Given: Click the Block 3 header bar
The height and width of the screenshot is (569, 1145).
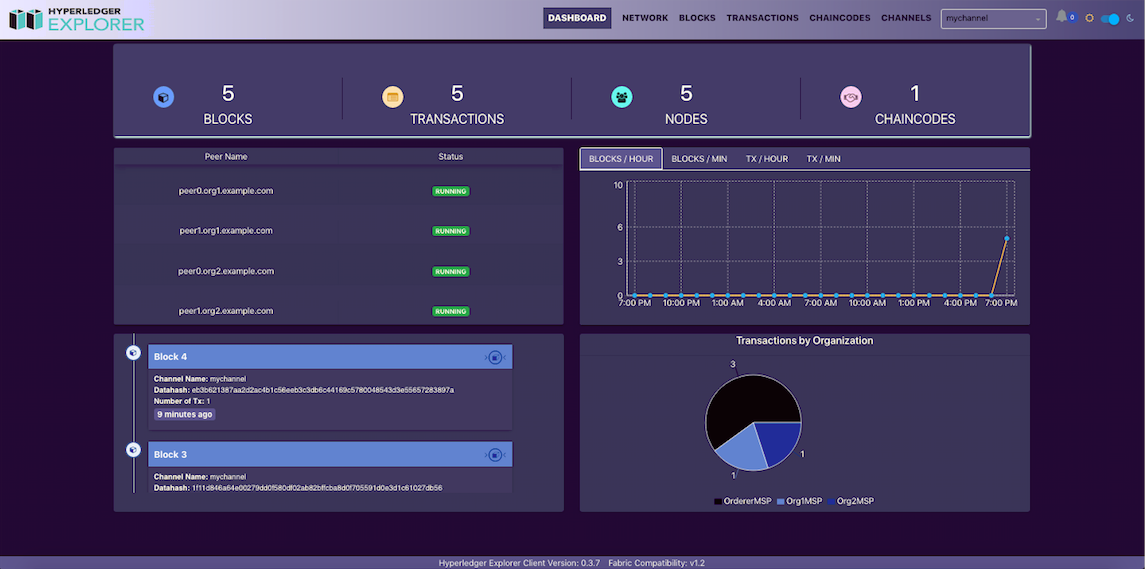Looking at the screenshot, I should (x=330, y=454).
